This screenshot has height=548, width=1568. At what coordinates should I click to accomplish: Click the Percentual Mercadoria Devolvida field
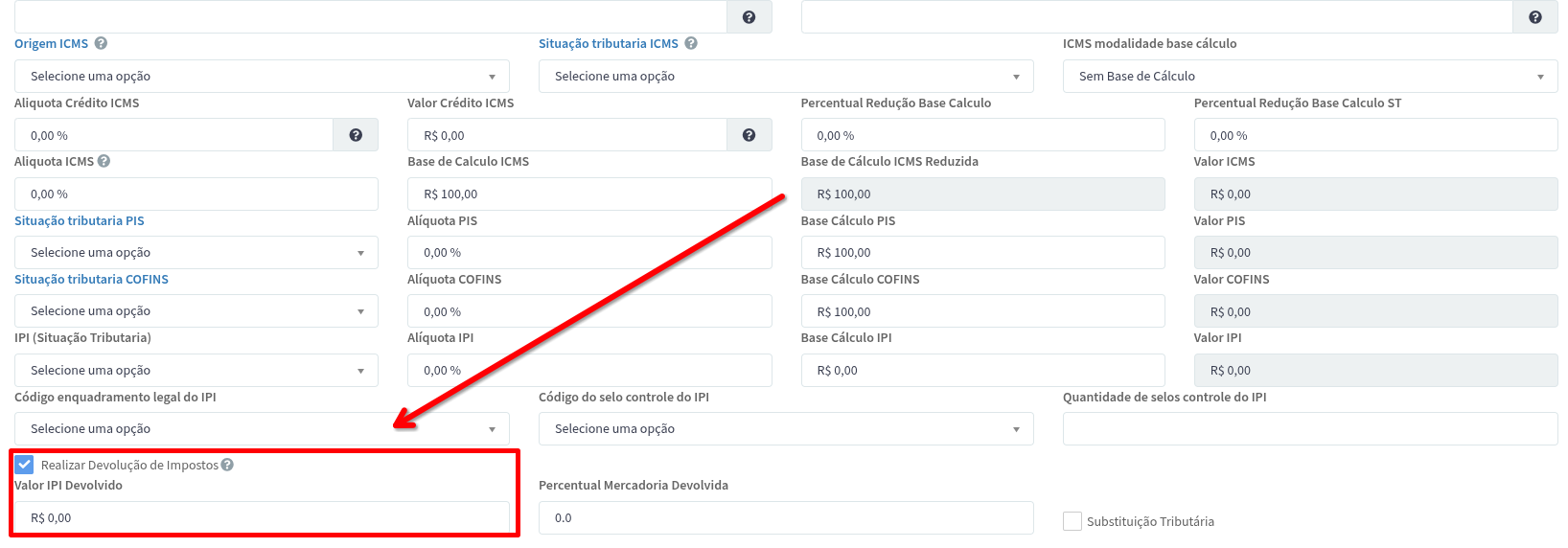pos(786,518)
